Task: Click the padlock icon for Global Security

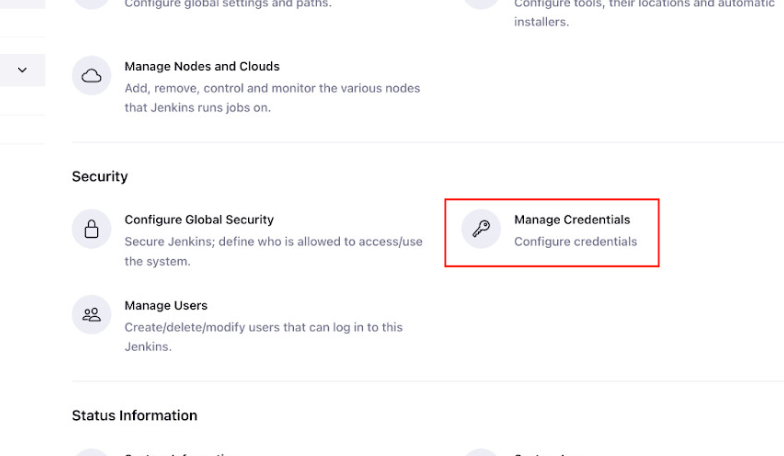Action: (x=91, y=229)
